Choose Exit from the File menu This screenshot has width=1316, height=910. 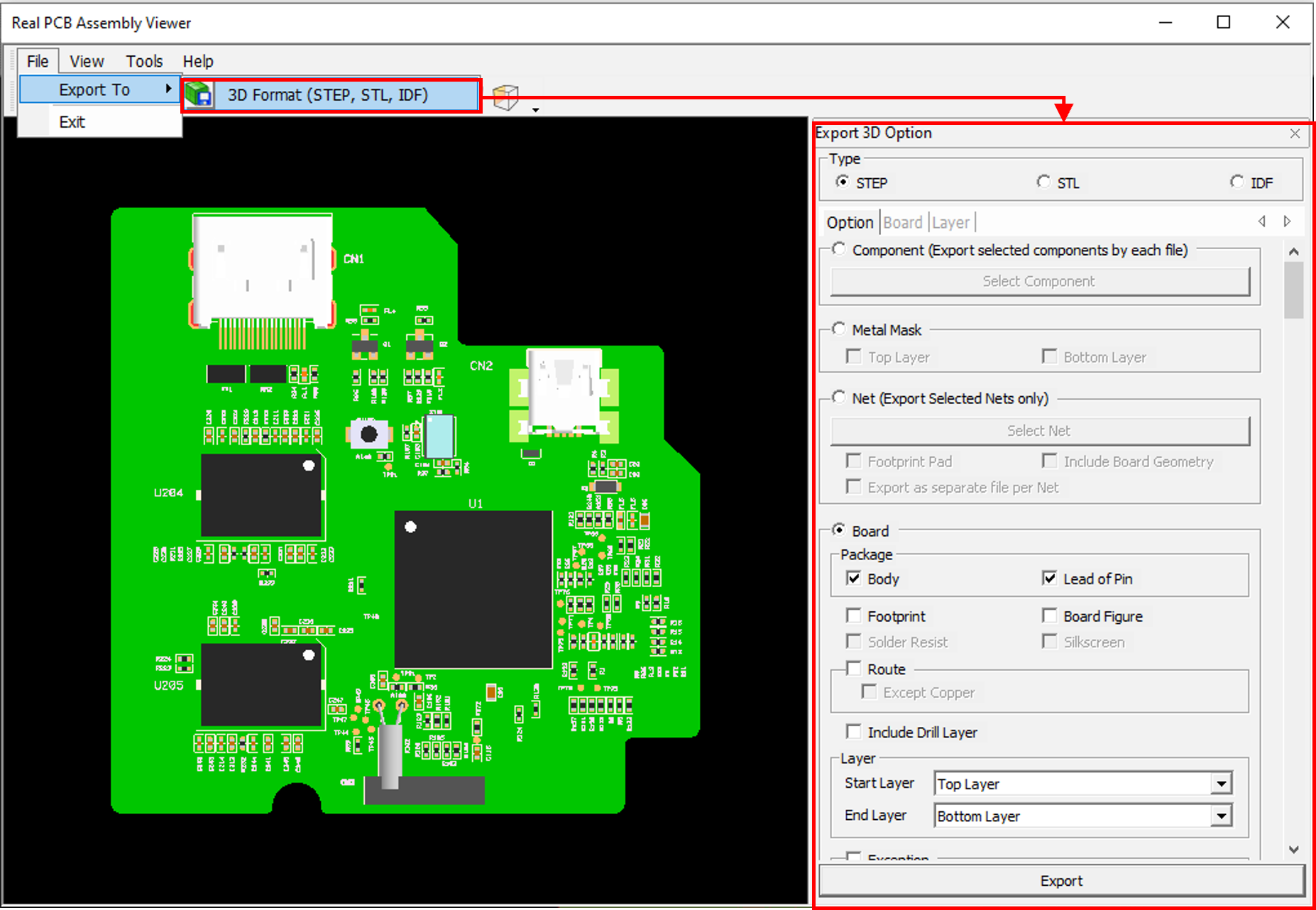pos(72,122)
